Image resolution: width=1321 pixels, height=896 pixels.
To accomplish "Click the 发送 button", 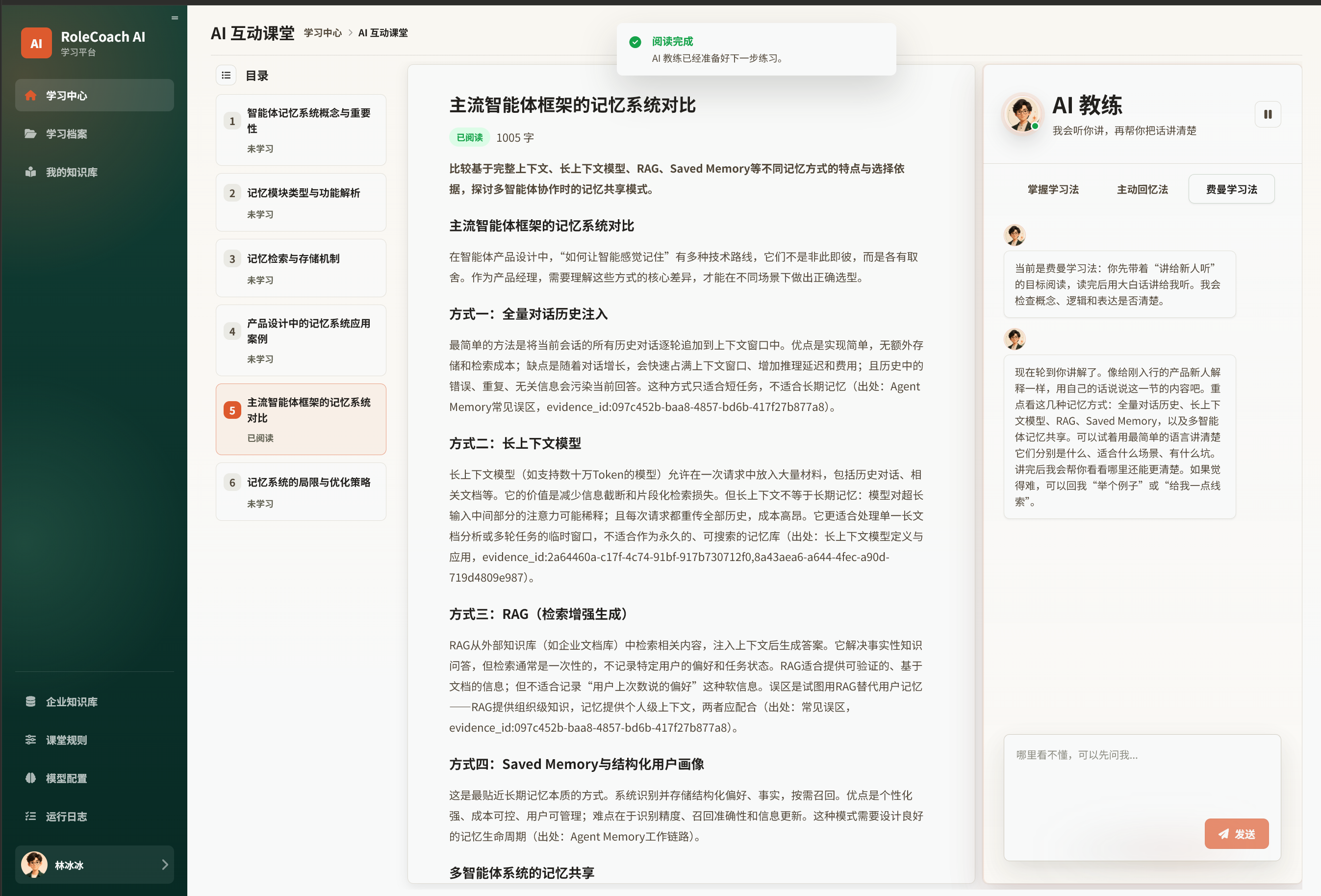I will [1236, 833].
